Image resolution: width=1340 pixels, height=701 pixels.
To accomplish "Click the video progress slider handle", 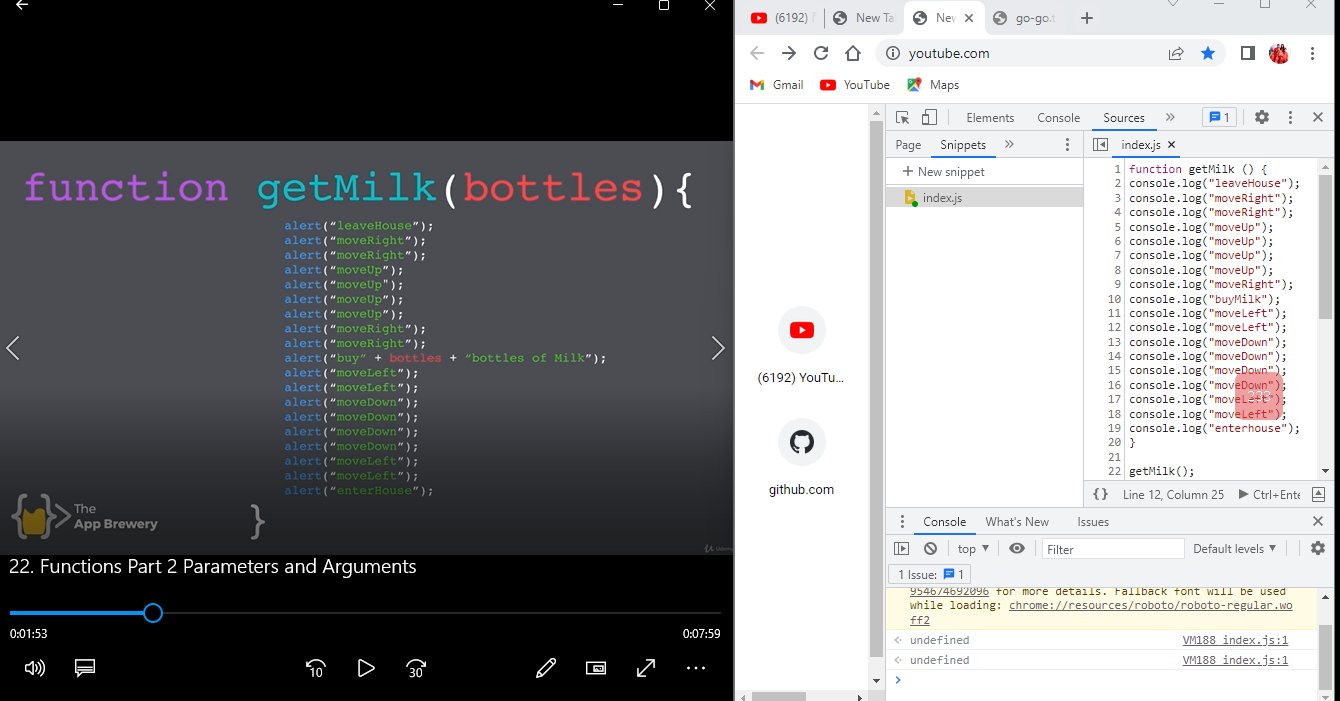I will click(x=153, y=613).
